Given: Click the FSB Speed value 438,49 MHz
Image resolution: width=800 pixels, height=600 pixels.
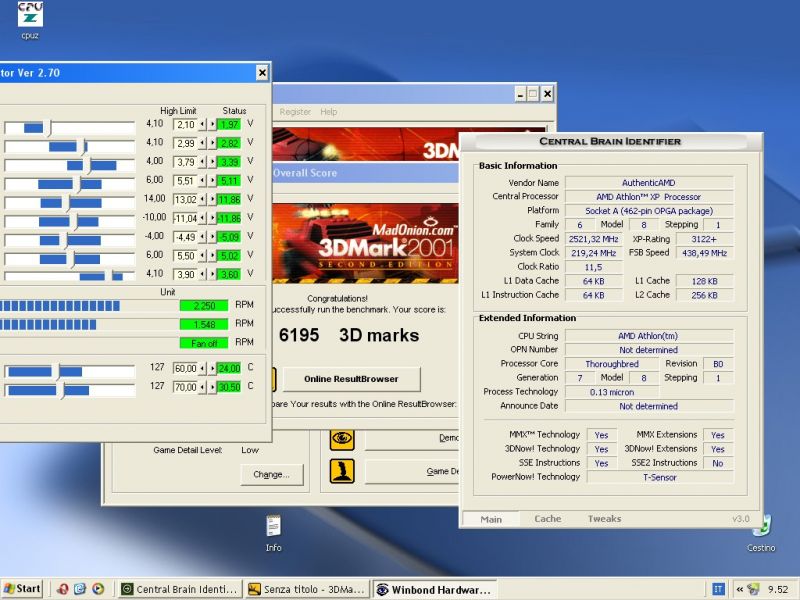Looking at the screenshot, I should (x=704, y=253).
